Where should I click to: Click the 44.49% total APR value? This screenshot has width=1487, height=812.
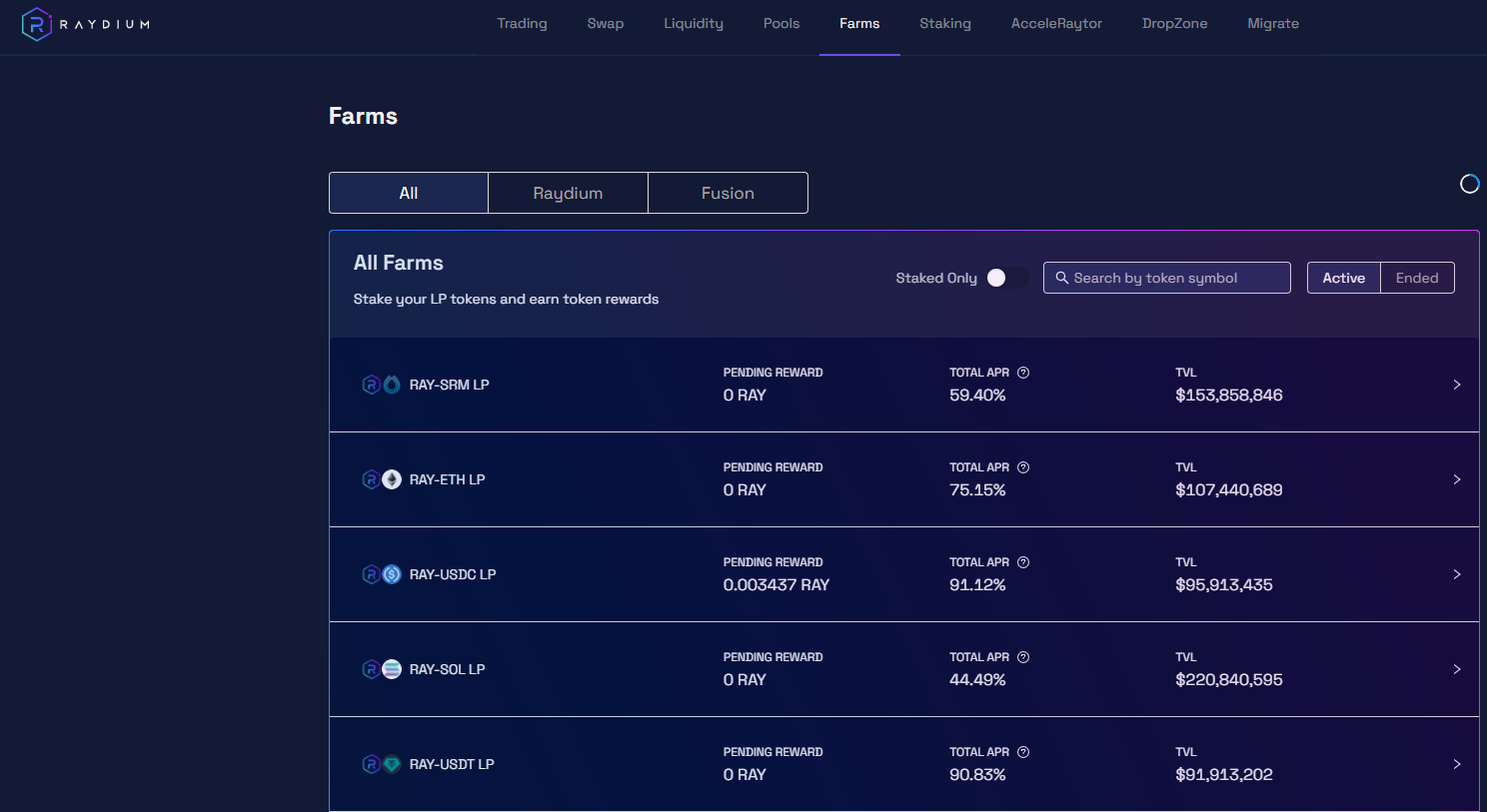[x=977, y=680]
